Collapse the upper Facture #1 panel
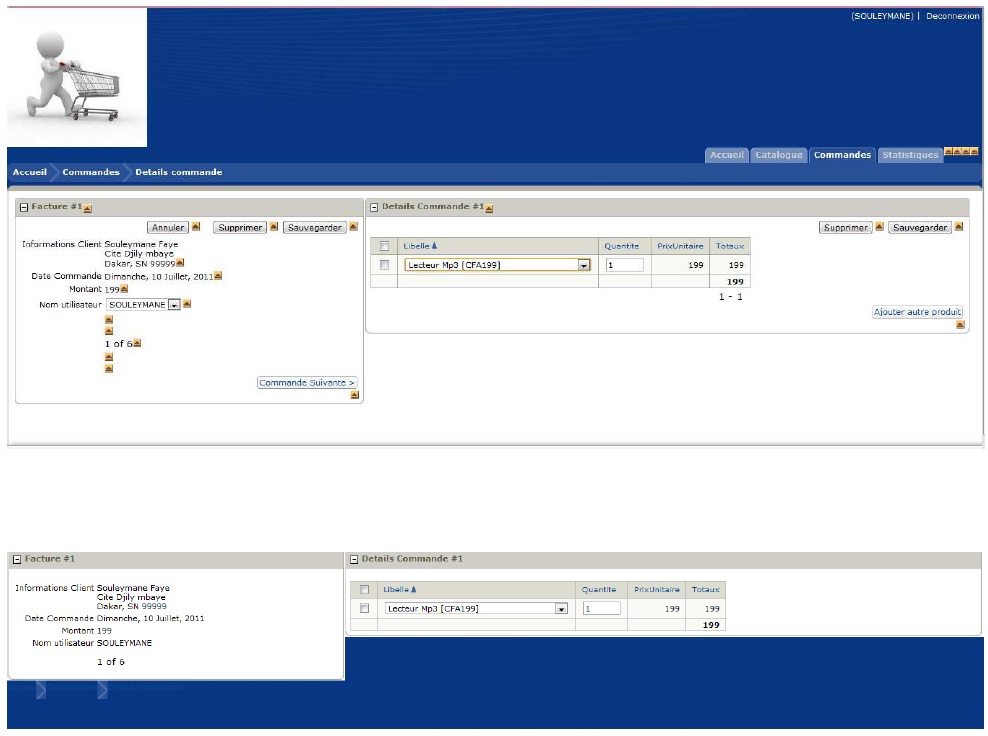The image size is (988, 736). click(23, 207)
